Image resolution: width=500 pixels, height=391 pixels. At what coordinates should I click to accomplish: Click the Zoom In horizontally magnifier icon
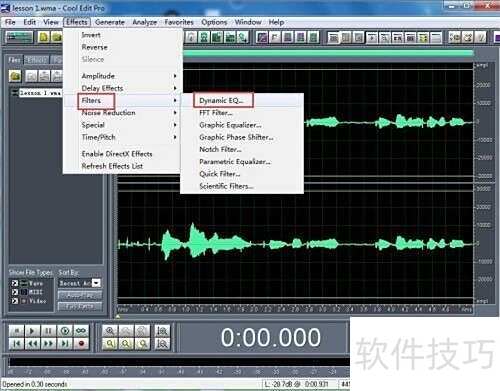tap(109, 331)
